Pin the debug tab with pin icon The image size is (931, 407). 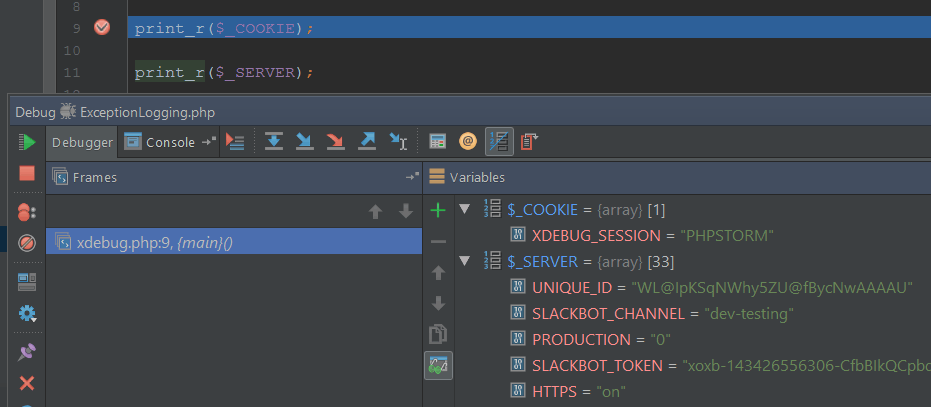pos(27,352)
